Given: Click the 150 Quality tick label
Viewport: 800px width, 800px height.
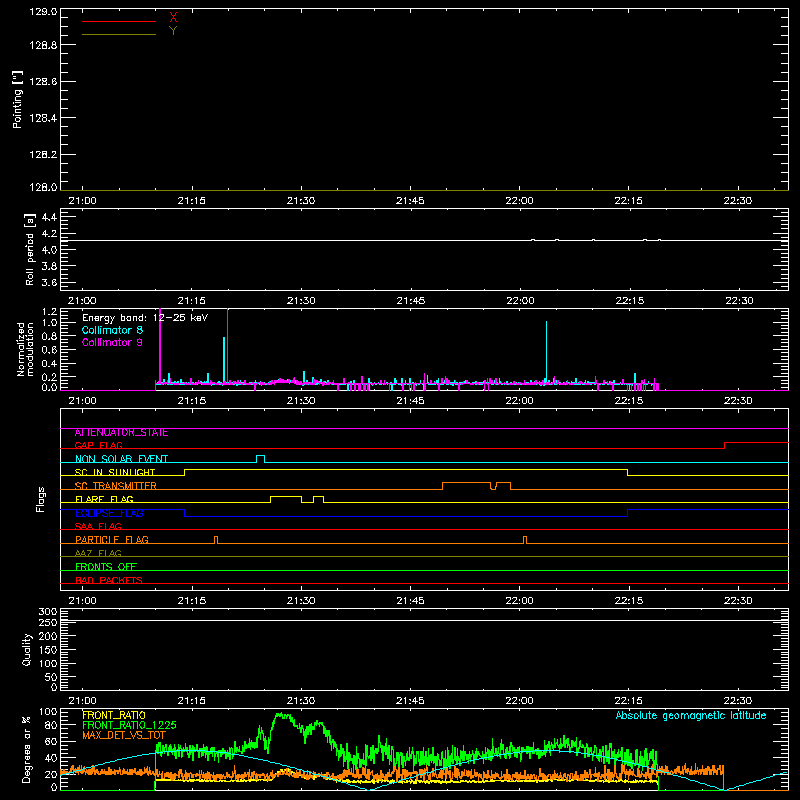Looking at the screenshot, I should click(47, 650).
